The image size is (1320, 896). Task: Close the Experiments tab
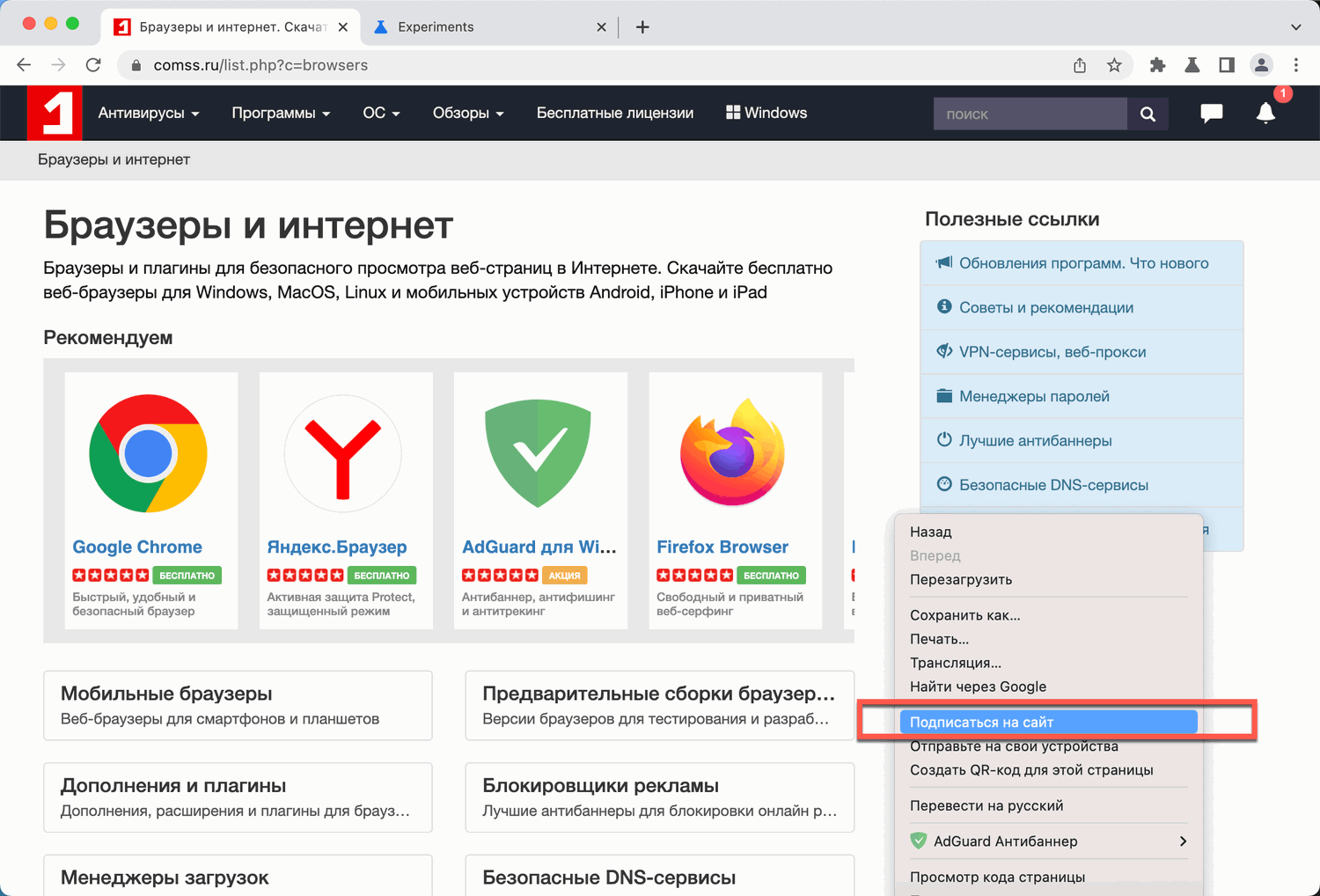coord(601,27)
